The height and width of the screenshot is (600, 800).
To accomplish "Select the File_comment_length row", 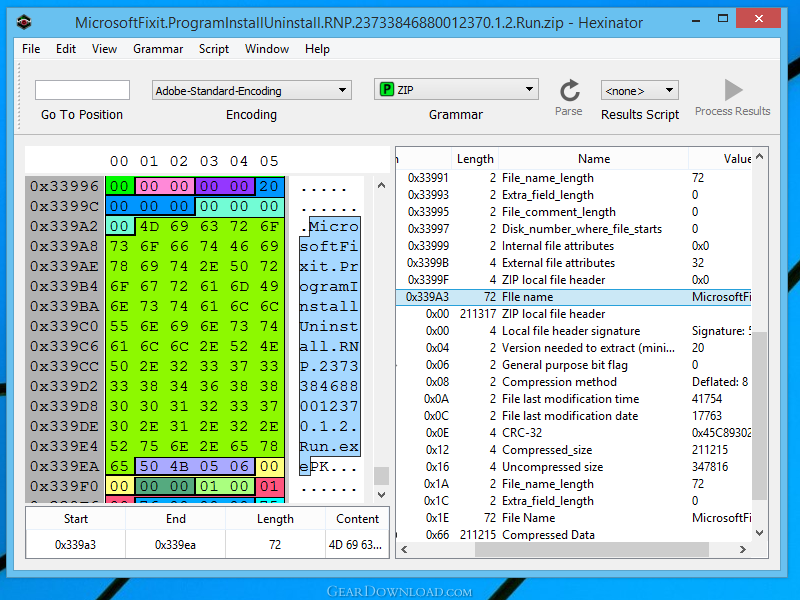I will tap(573, 212).
